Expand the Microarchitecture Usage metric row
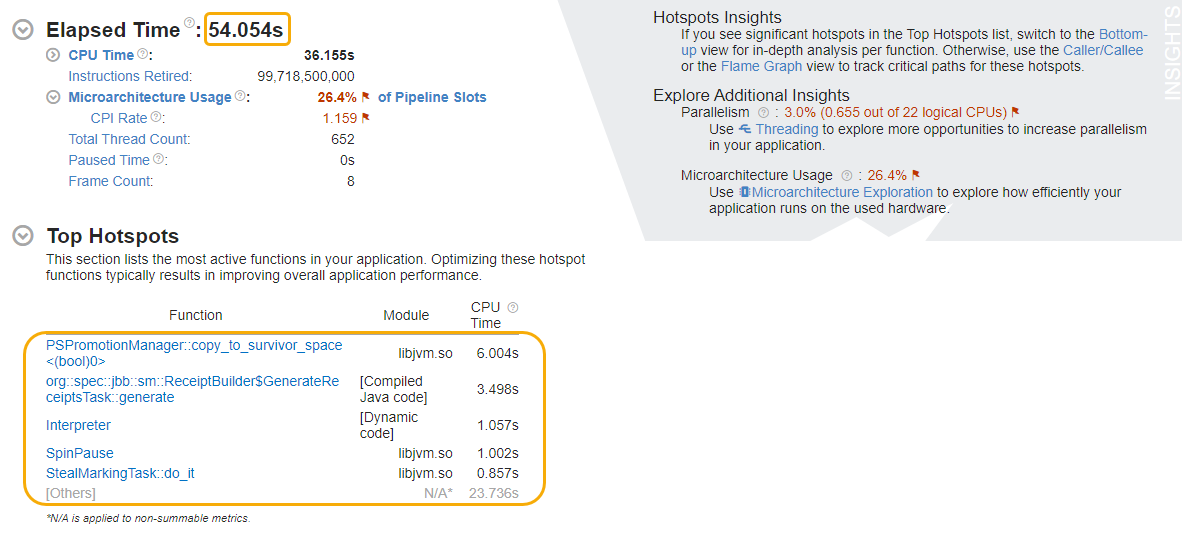The height and width of the screenshot is (533, 1182). coord(53,97)
